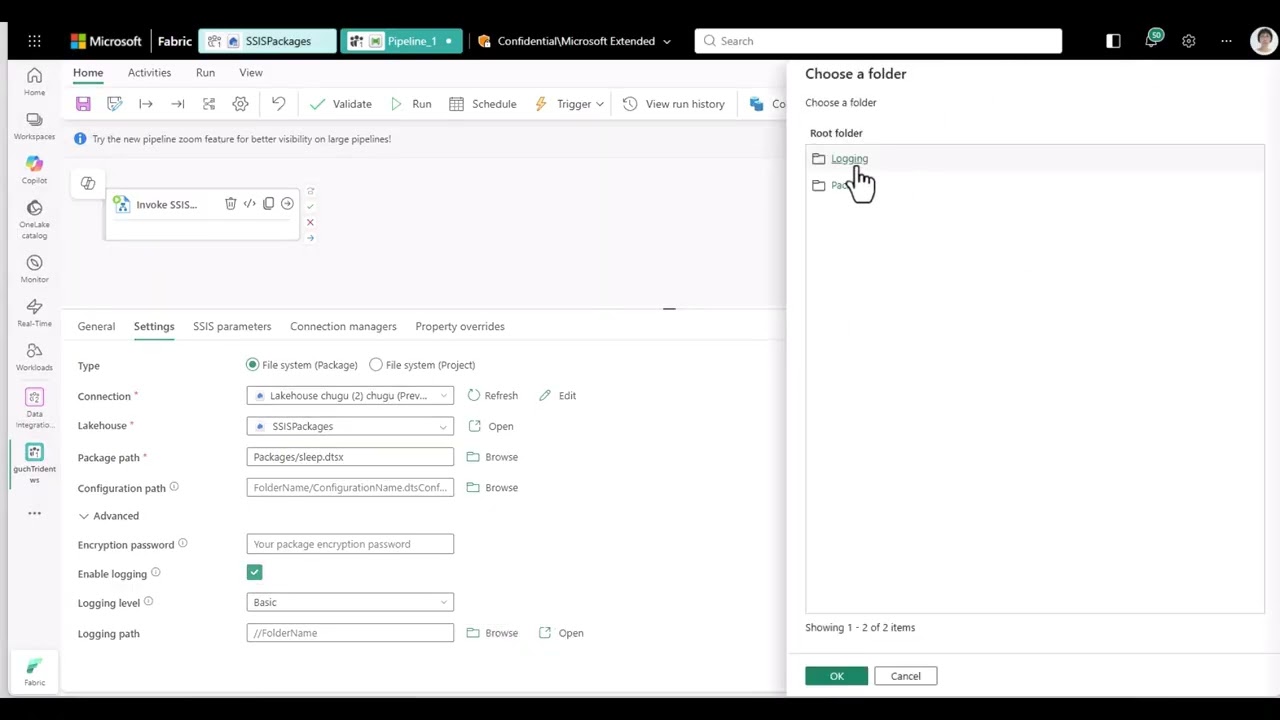This screenshot has height=720, width=1280.
Task: Select File system (Package) radio button
Action: (253, 365)
